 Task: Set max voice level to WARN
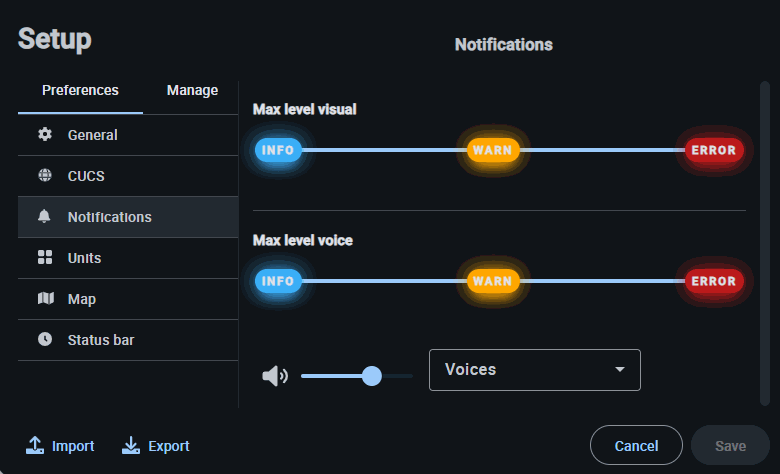click(492, 281)
